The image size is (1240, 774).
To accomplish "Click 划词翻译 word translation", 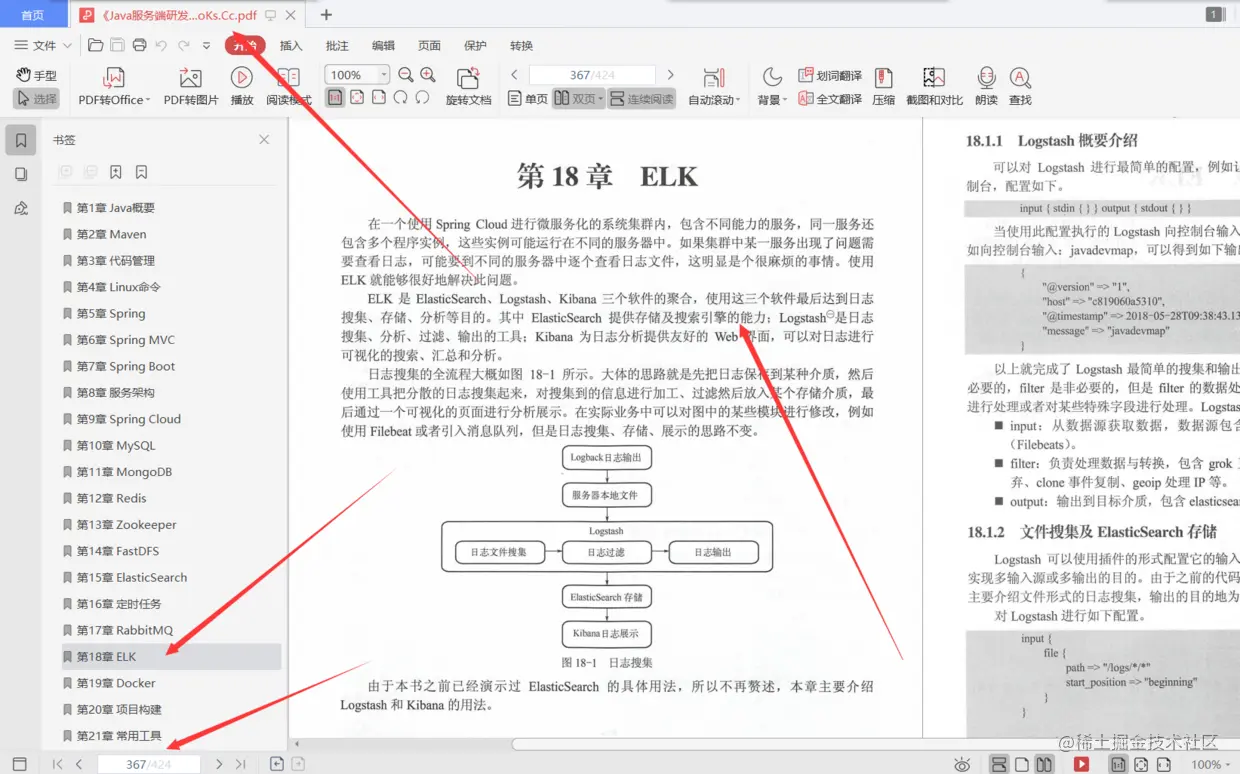I will click(x=830, y=76).
